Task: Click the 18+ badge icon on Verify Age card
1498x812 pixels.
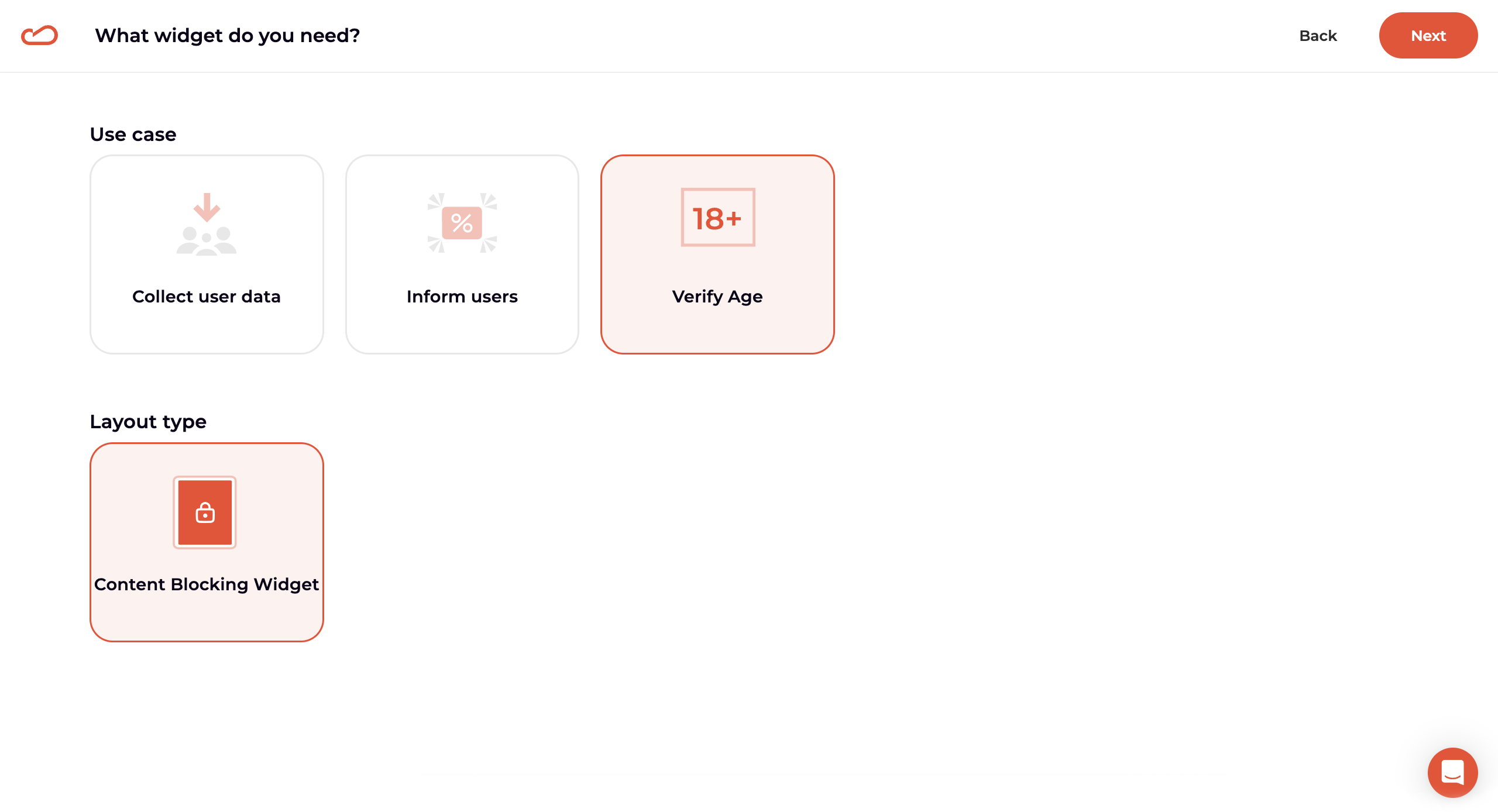Action: (x=717, y=218)
